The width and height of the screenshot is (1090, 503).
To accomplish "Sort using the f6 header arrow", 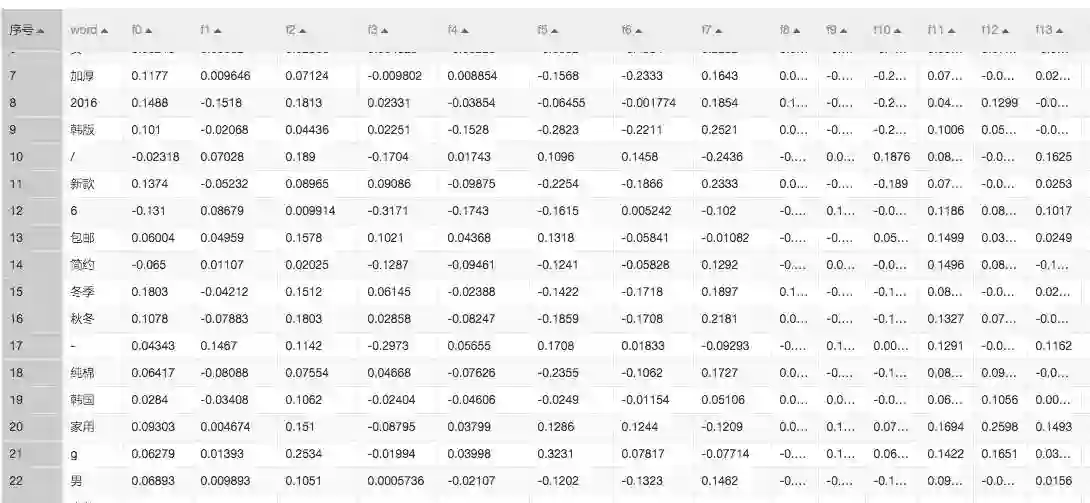I will (639, 31).
